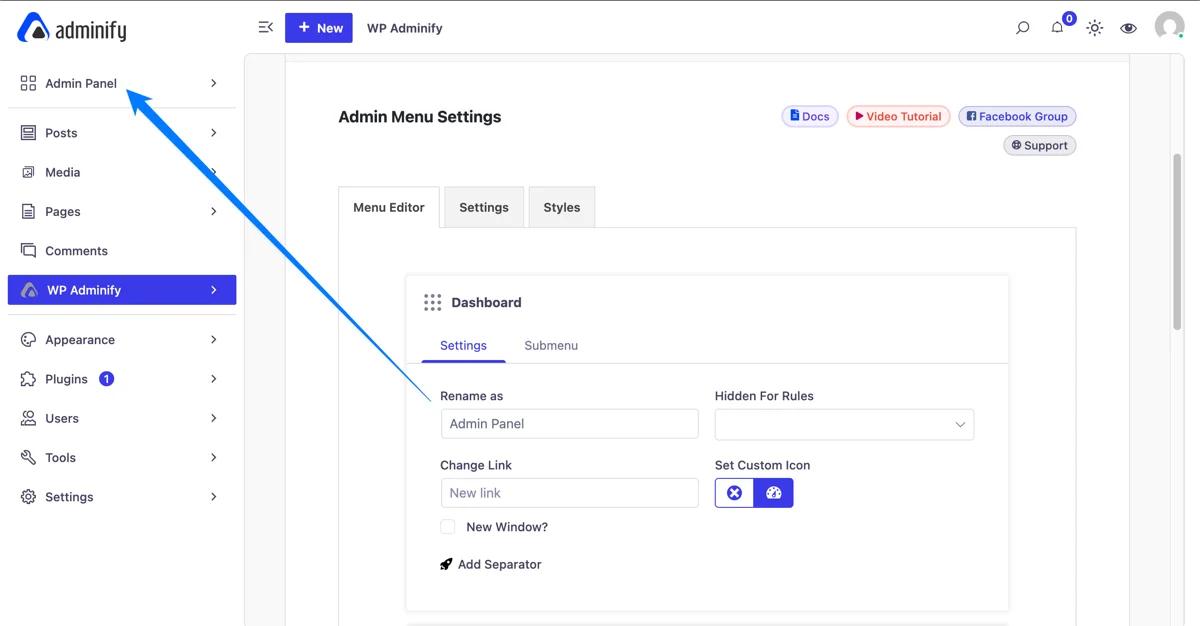Click the rocket icon beside Add Separator
Screen dimensions: 1200x626
(x=447, y=564)
